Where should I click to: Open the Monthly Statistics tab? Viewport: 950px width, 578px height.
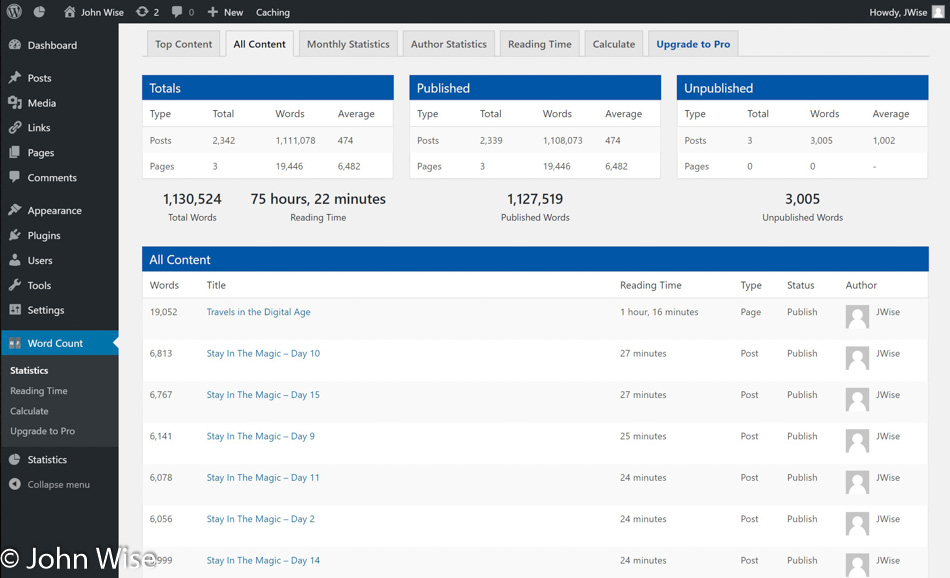click(348, 44)
